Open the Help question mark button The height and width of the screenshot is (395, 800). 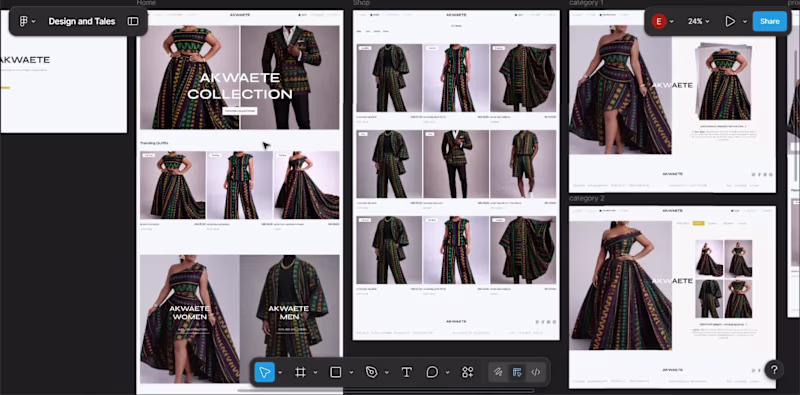click(774, 370)
